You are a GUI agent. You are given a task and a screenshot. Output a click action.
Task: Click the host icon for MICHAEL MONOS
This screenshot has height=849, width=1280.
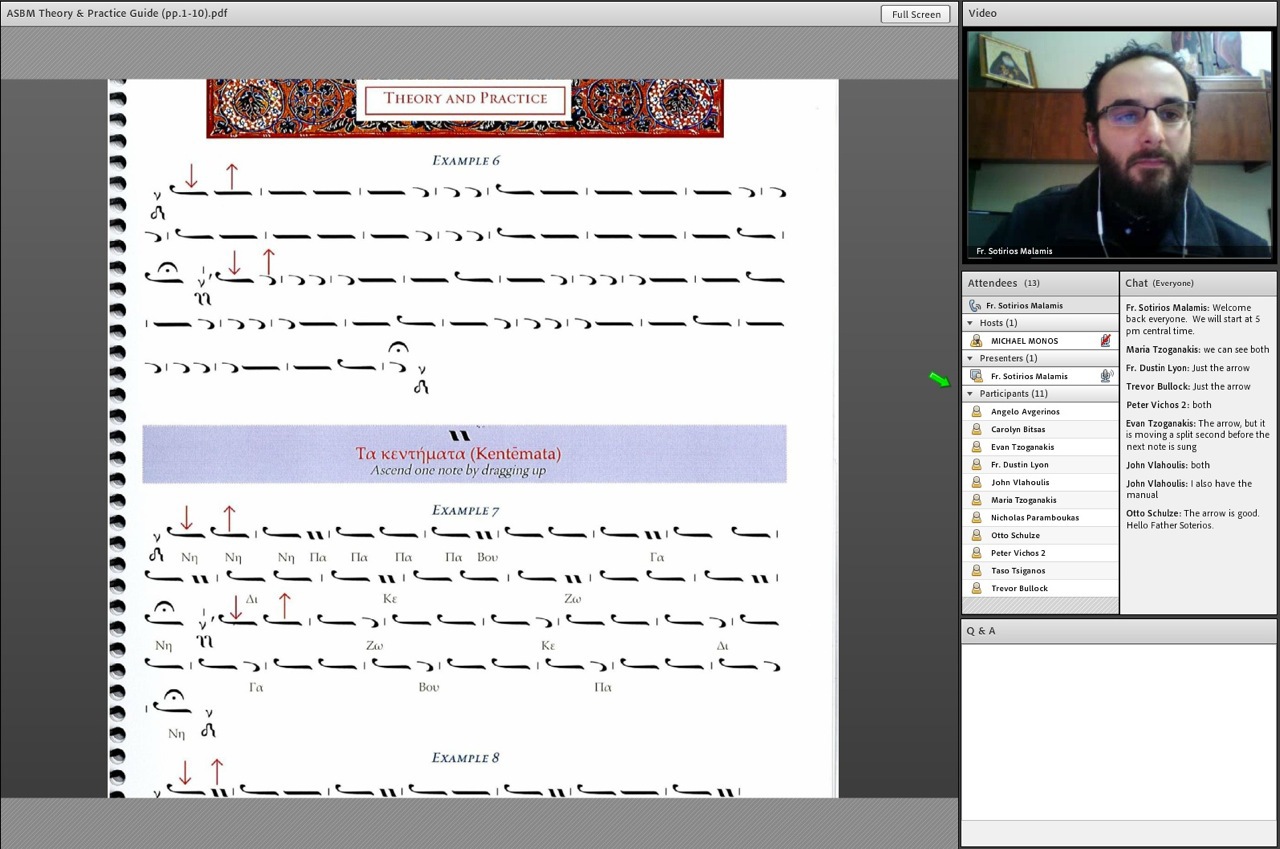click(977, 341)
